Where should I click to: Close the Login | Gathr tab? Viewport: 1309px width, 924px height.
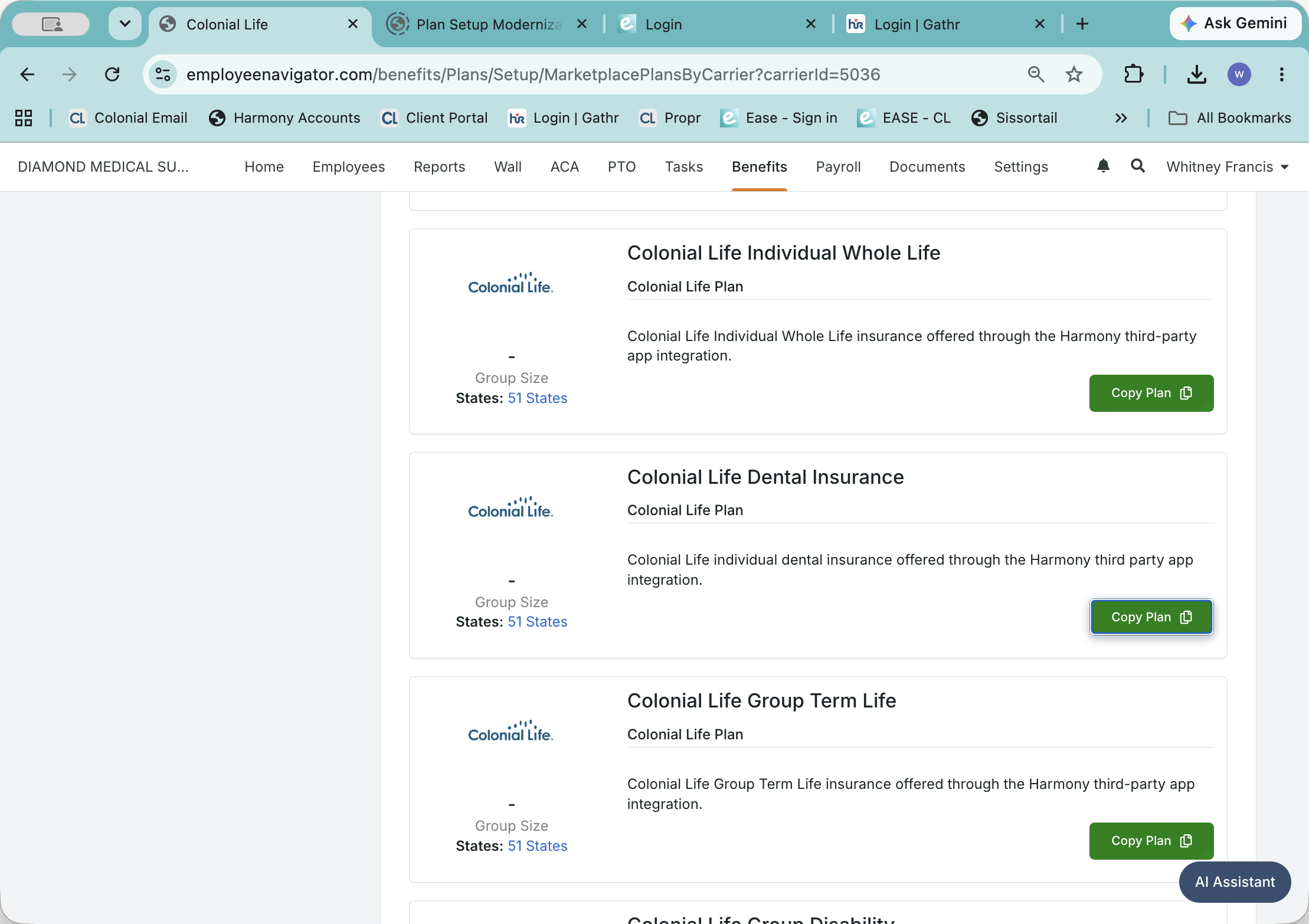[1040, 24]
